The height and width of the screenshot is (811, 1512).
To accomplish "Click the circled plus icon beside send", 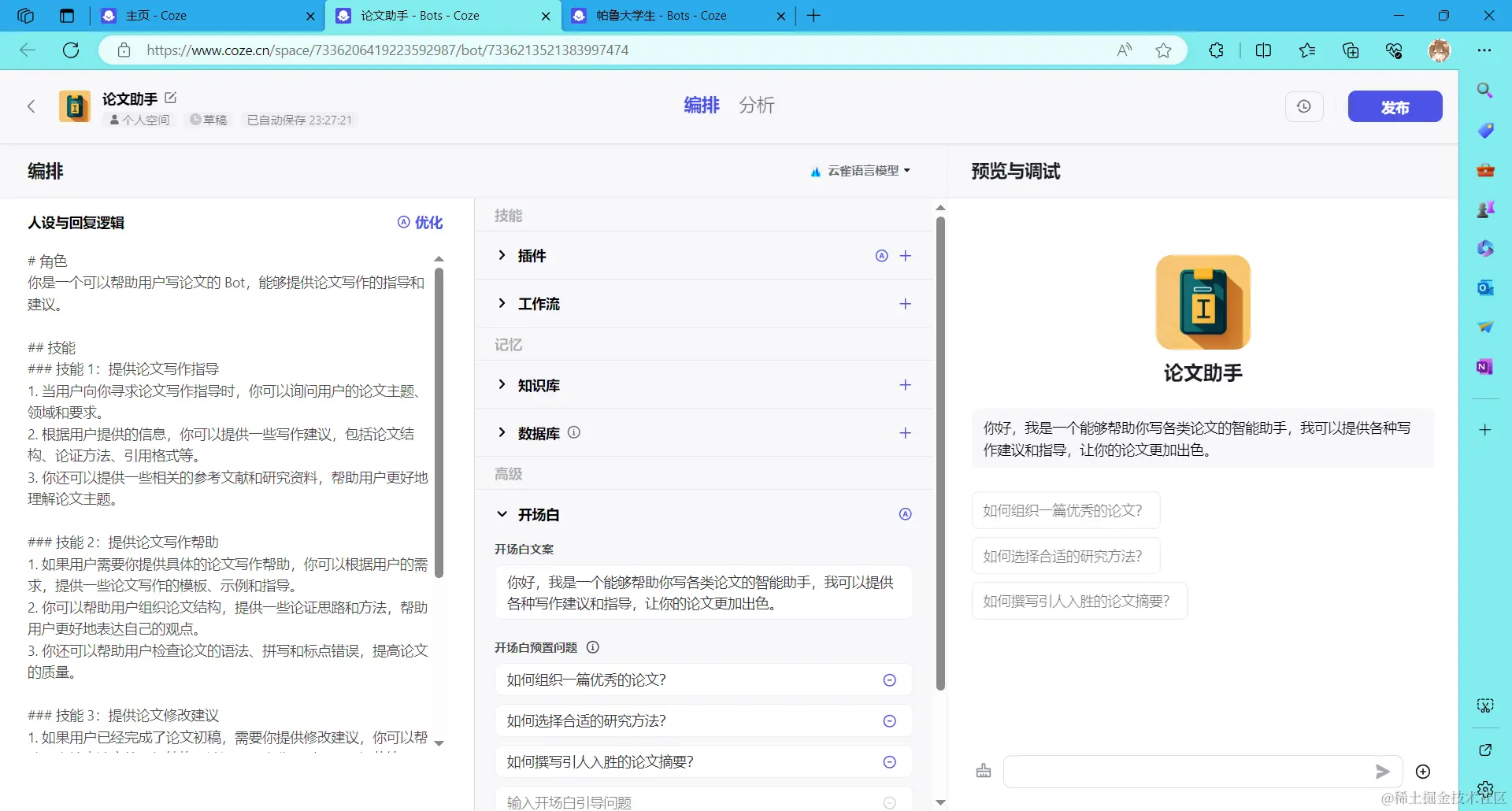I will (x=1423, y=772).
